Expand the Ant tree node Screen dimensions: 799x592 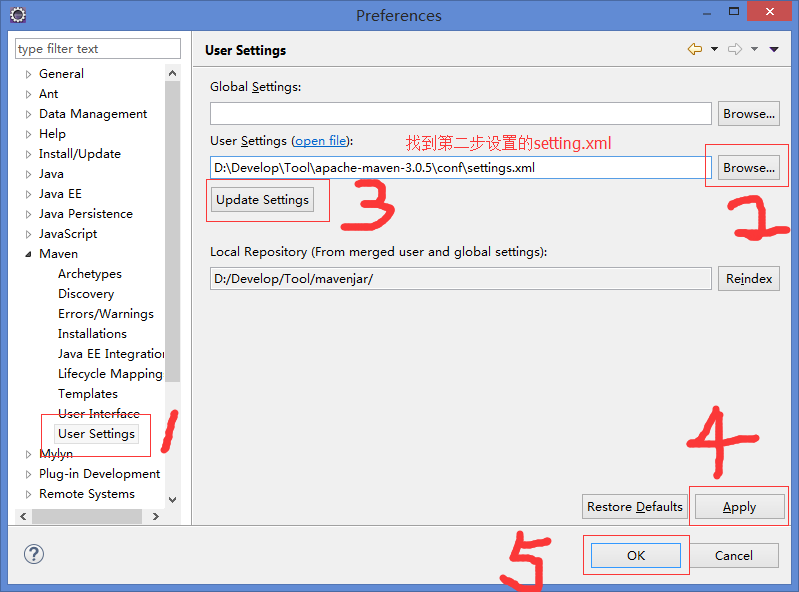tap(28, 94)
